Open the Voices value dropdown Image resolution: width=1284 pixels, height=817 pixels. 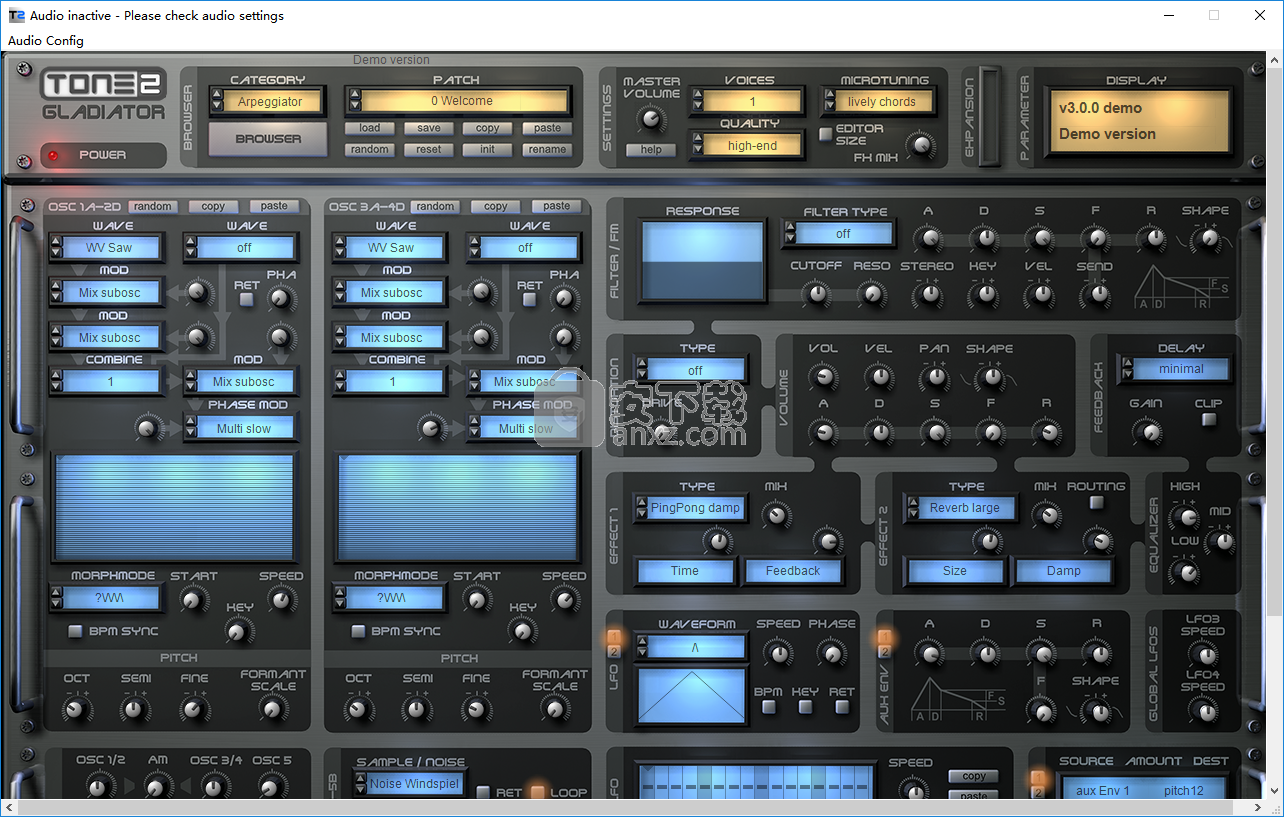tap(748, 101)
